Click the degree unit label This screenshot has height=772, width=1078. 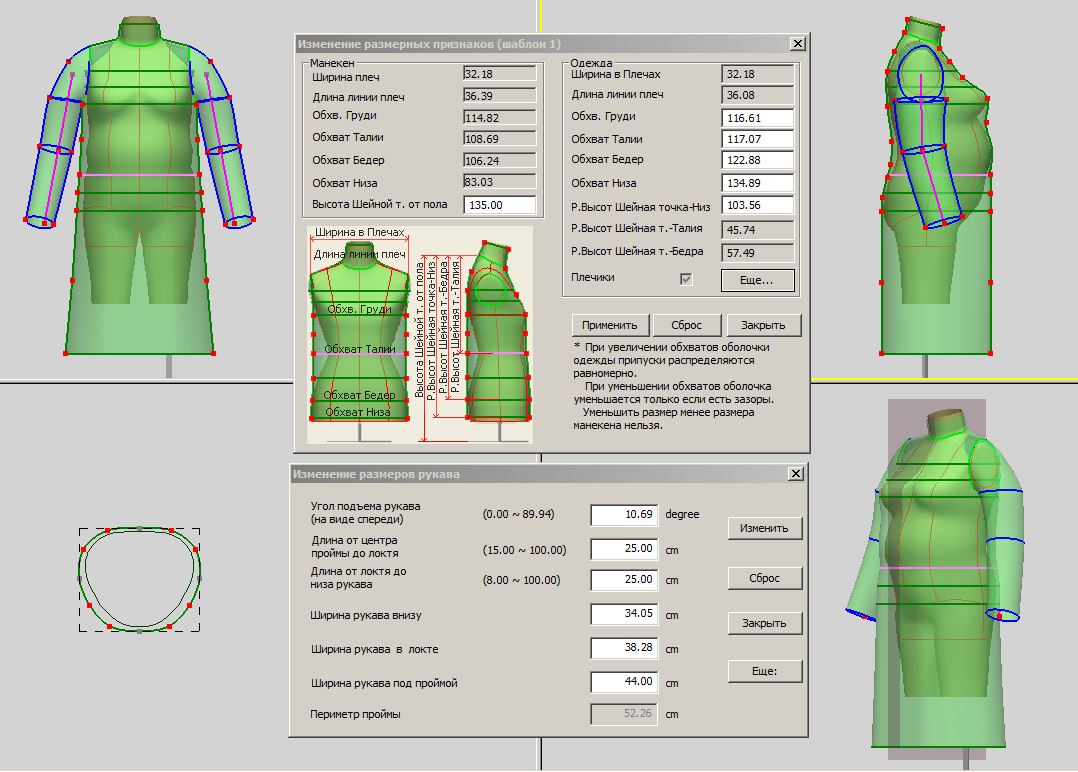pos(682,514)
